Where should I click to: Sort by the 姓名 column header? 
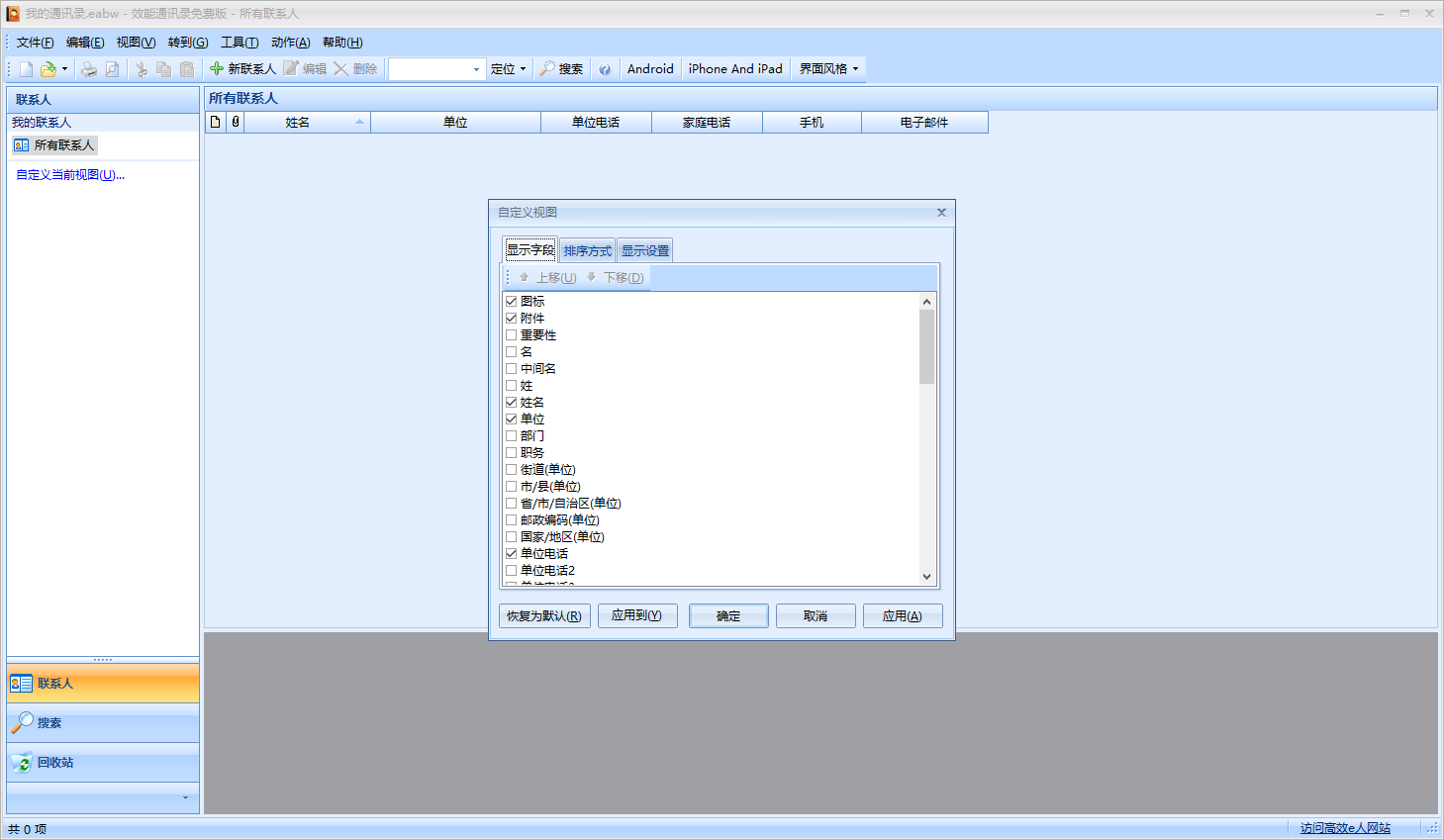click(308, 123)
